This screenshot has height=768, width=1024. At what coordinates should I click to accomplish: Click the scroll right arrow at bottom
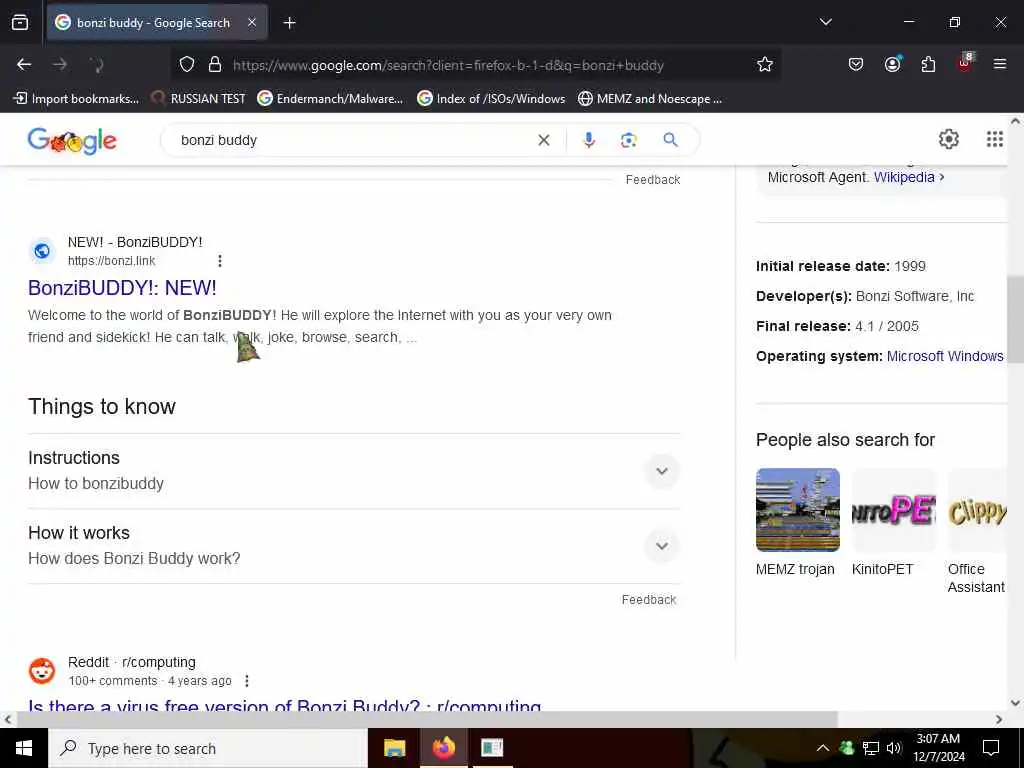pyautogui.click(x=999, y=719)
